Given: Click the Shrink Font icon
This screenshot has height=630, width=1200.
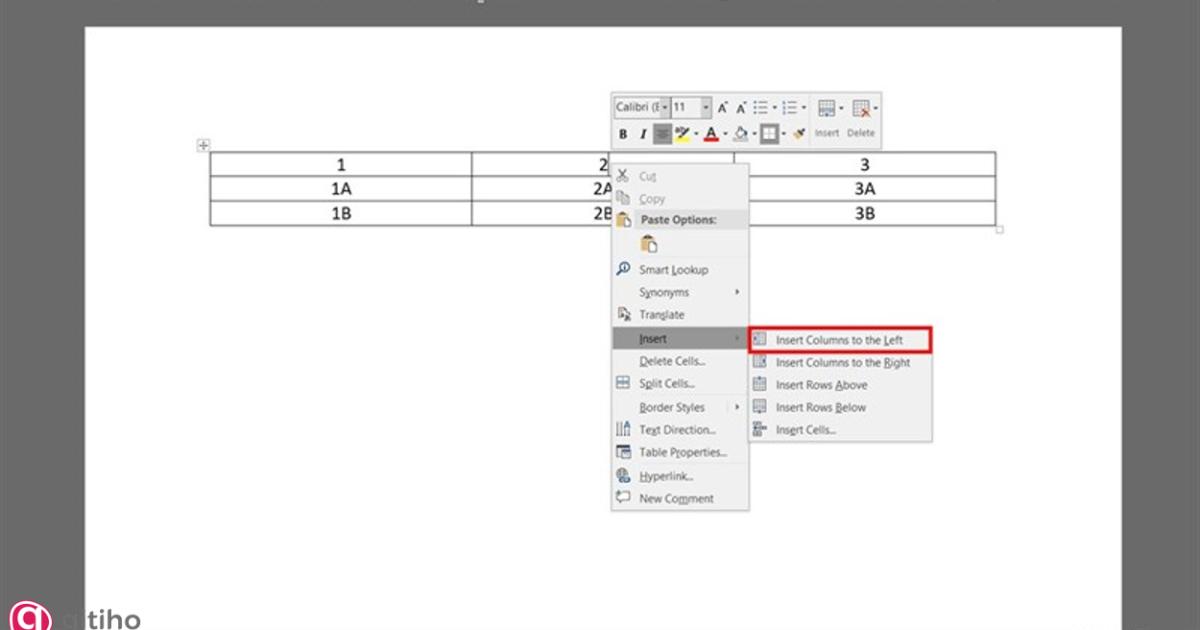Looking at the screenshot, I should coord(741,108).
